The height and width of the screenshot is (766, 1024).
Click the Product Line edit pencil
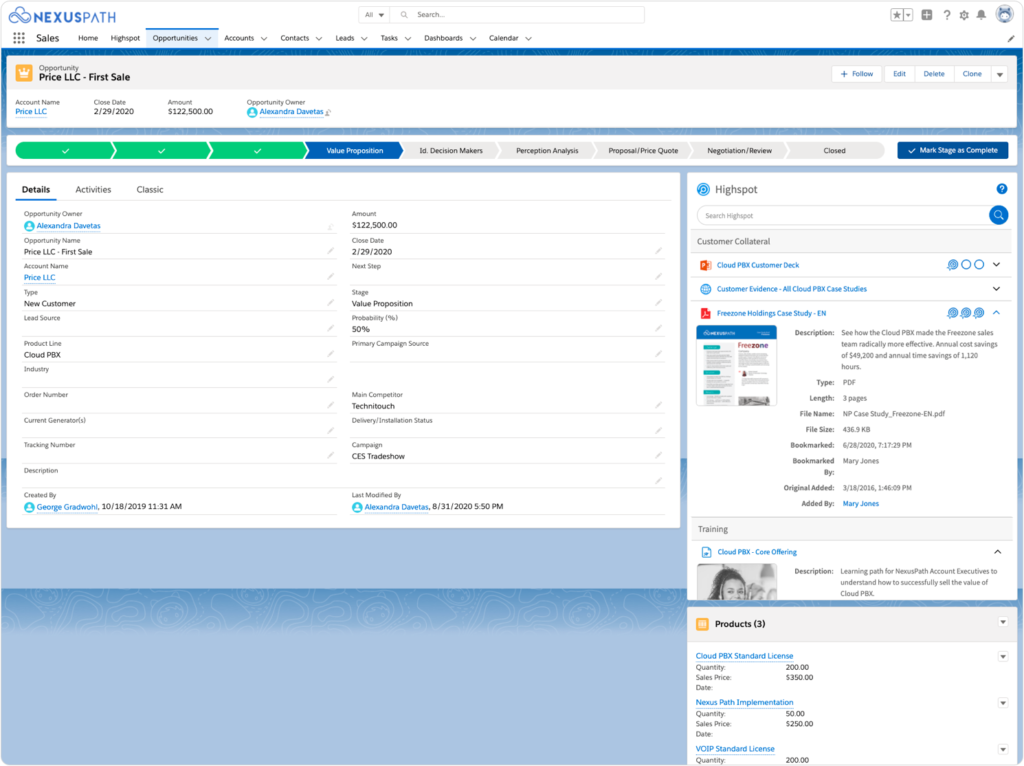pos(330,354)
